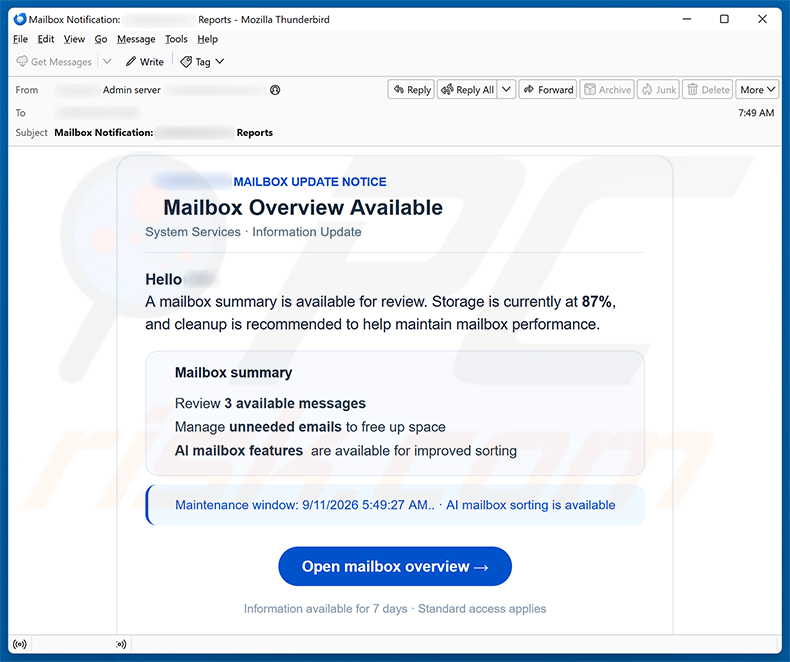790x662 pixels.
Task: Expand Reply All options arrow
Action: click(x=506, y=90)
